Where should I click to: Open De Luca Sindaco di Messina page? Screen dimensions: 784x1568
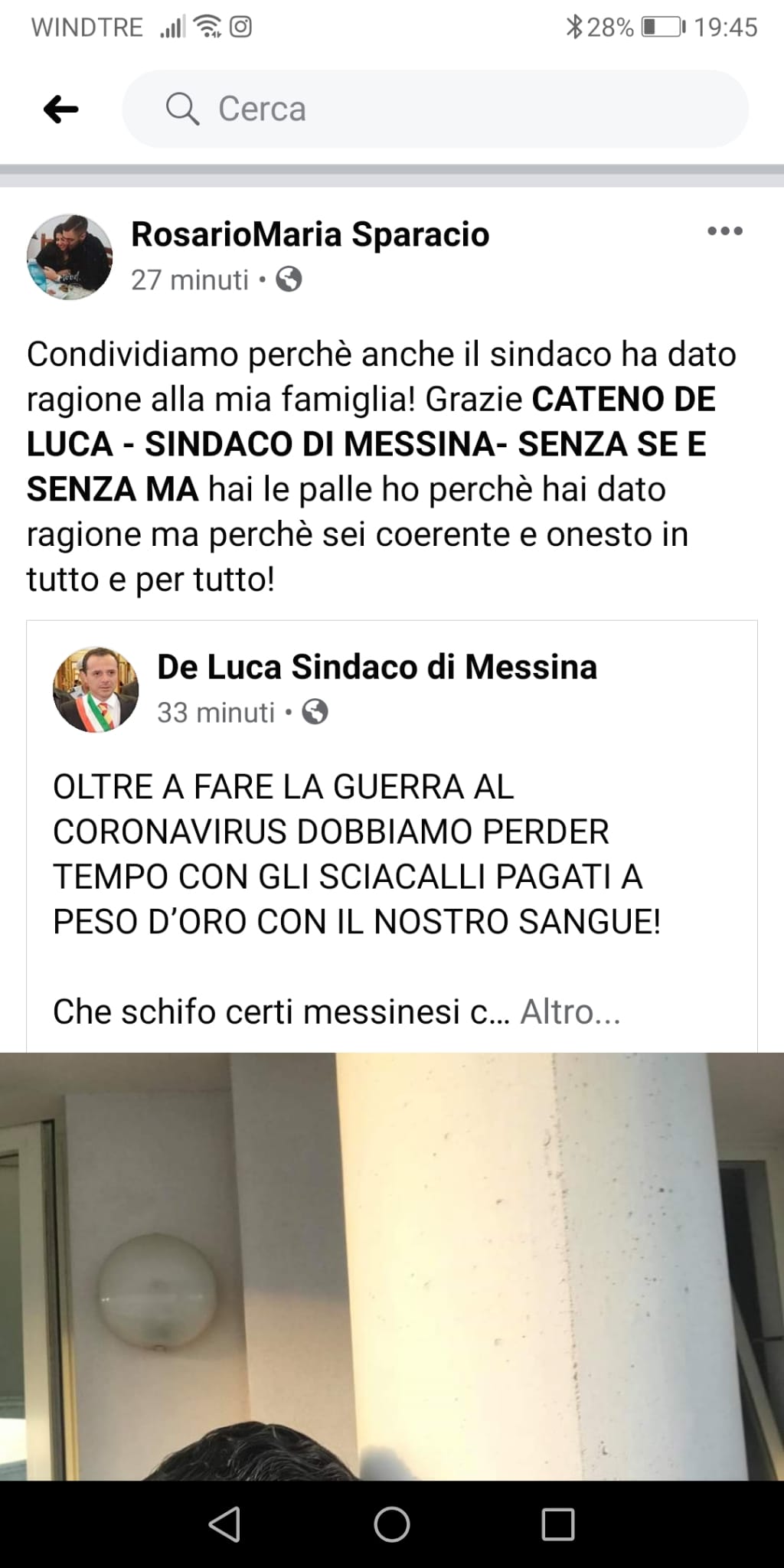tap(377, 667)
